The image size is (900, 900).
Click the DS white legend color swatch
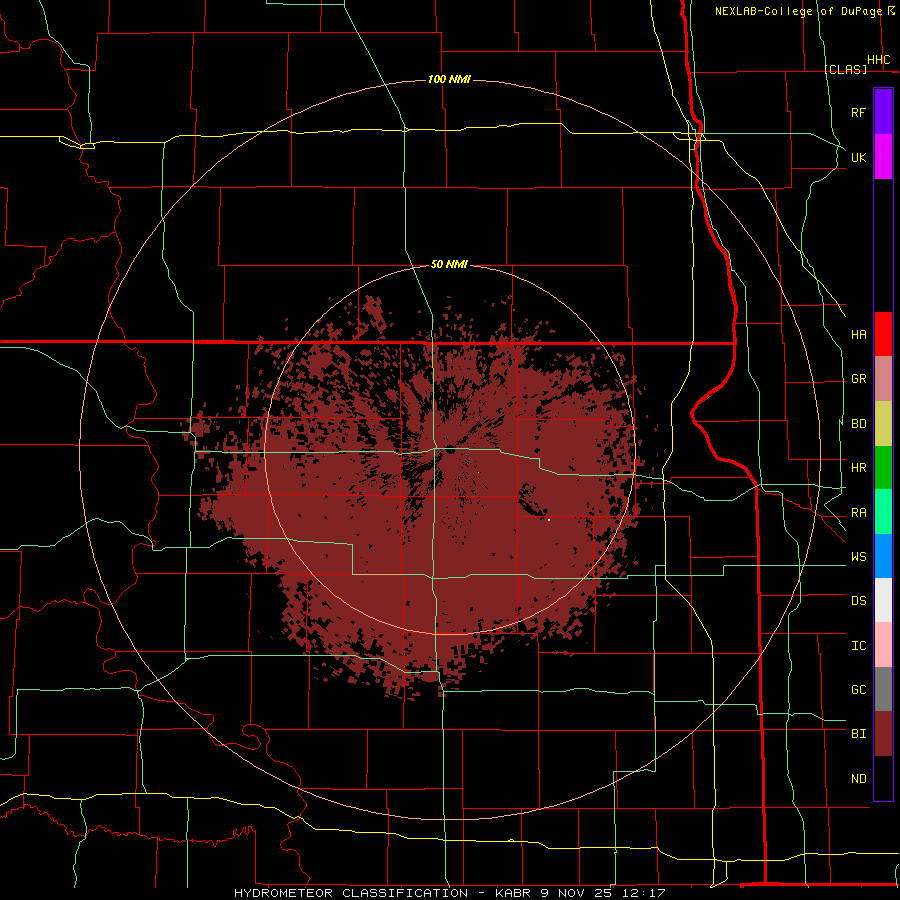[883, 600]
